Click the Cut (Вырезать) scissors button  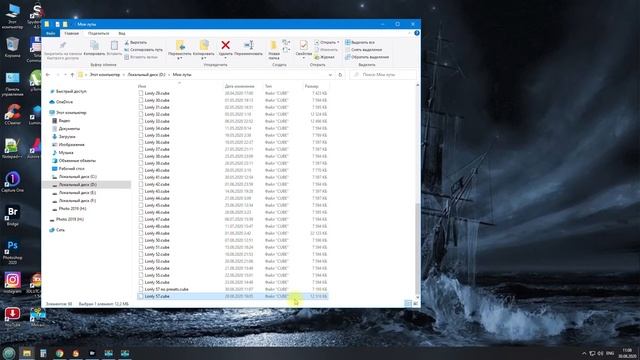pos(136,42)
